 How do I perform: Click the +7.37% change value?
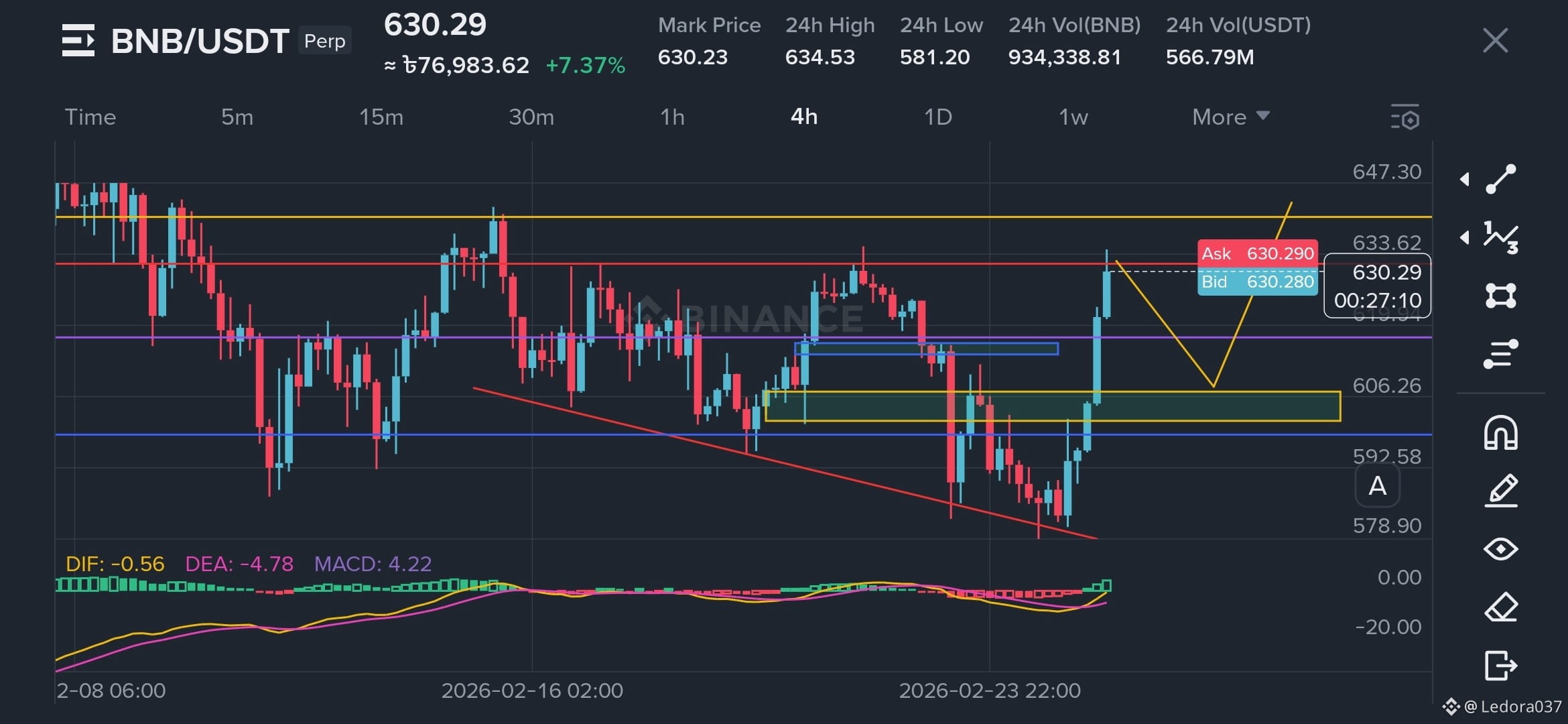586,66
